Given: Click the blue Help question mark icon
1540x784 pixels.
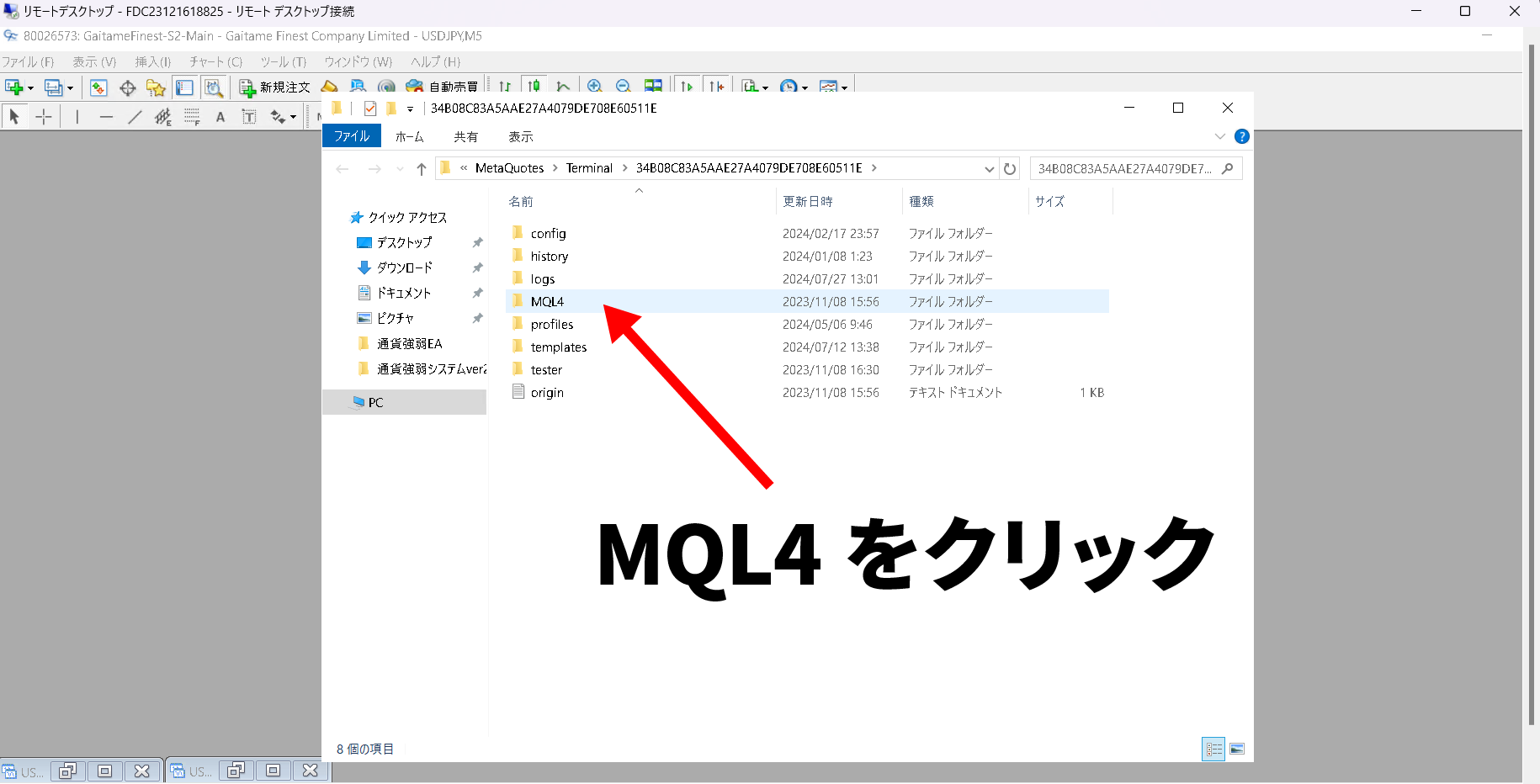Looking at the screenshot, I should 1241,136.
